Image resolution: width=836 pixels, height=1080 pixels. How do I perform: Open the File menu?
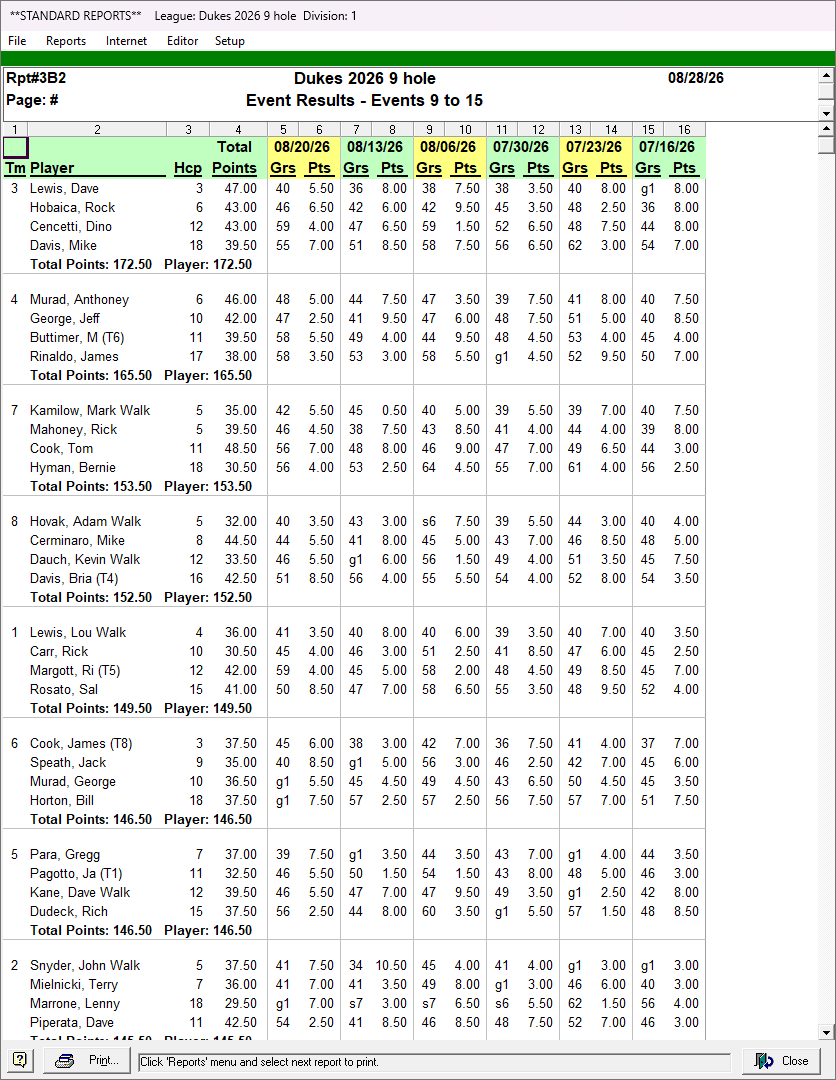[17, 41]
